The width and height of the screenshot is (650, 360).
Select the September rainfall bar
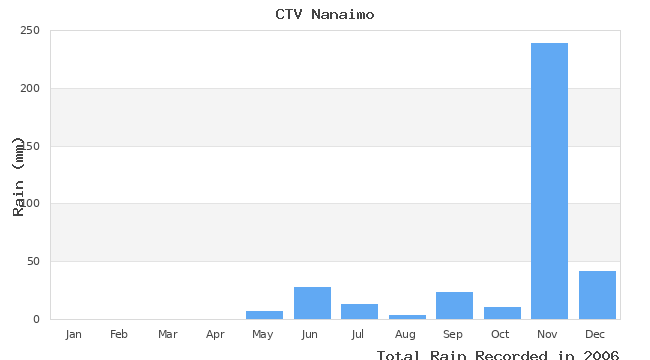tap(454, 306)
